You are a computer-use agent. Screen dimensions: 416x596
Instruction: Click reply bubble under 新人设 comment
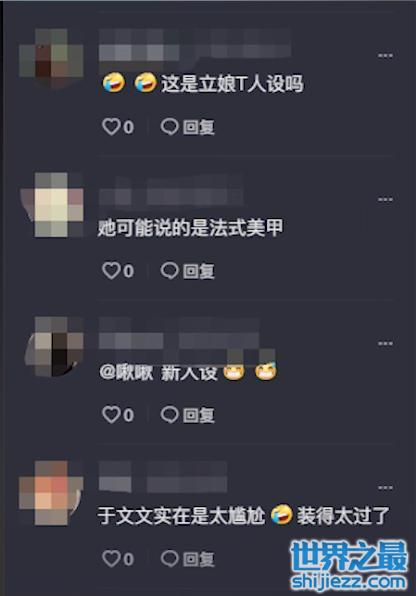coord(170,415)
